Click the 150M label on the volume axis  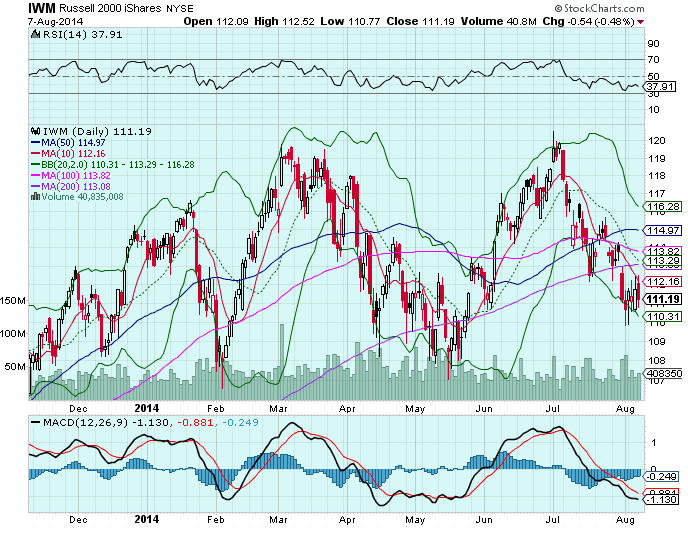click(x=13, y=301)
